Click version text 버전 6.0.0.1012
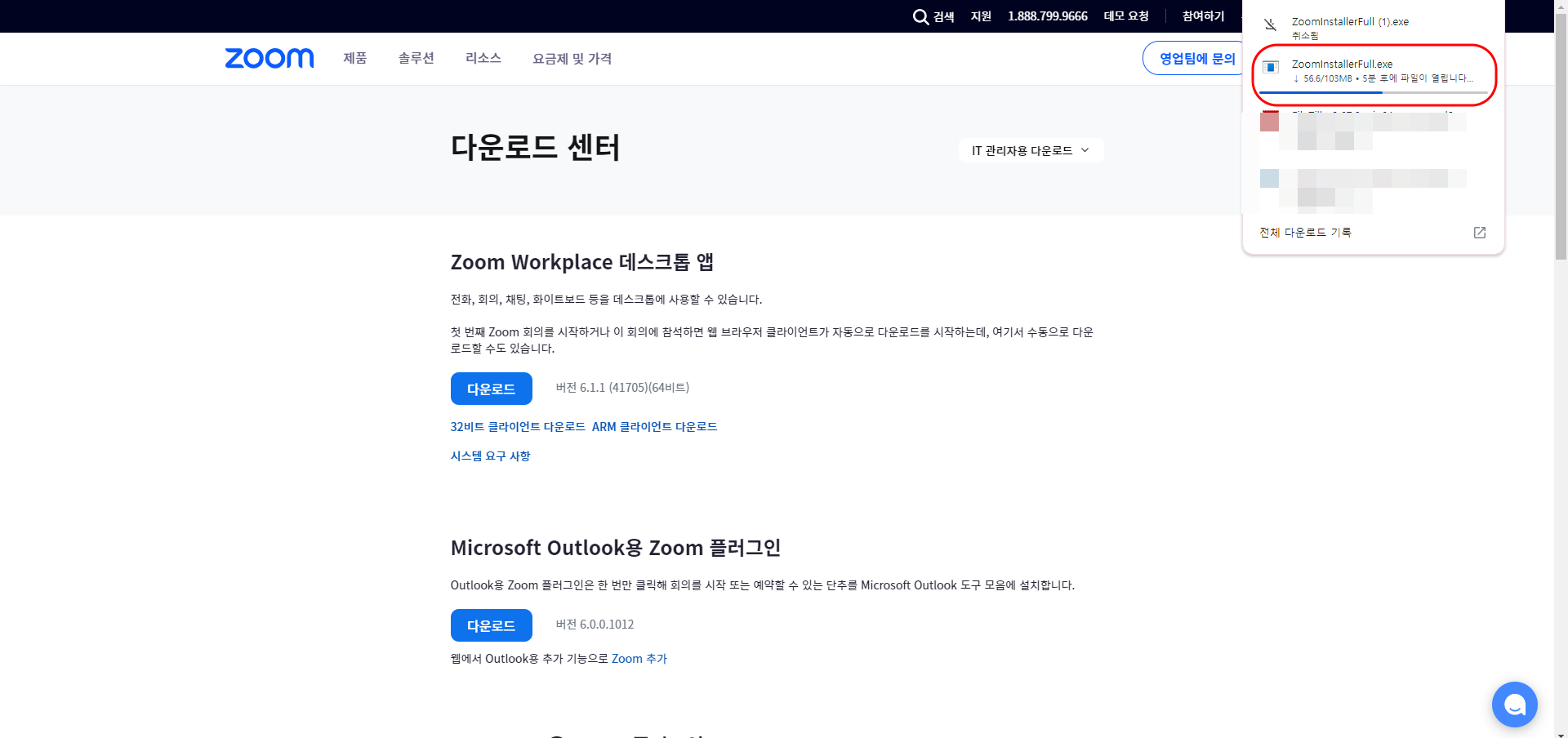The height and width of the screenshot is (738, 1568). [595, 625]
